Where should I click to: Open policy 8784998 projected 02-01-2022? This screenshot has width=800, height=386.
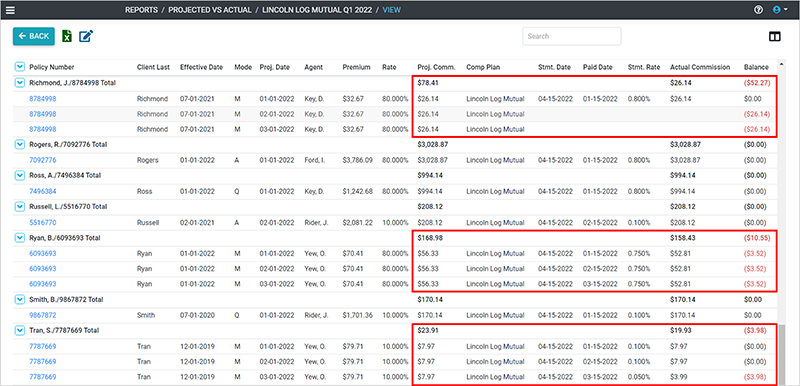click(x=43, y=114)
